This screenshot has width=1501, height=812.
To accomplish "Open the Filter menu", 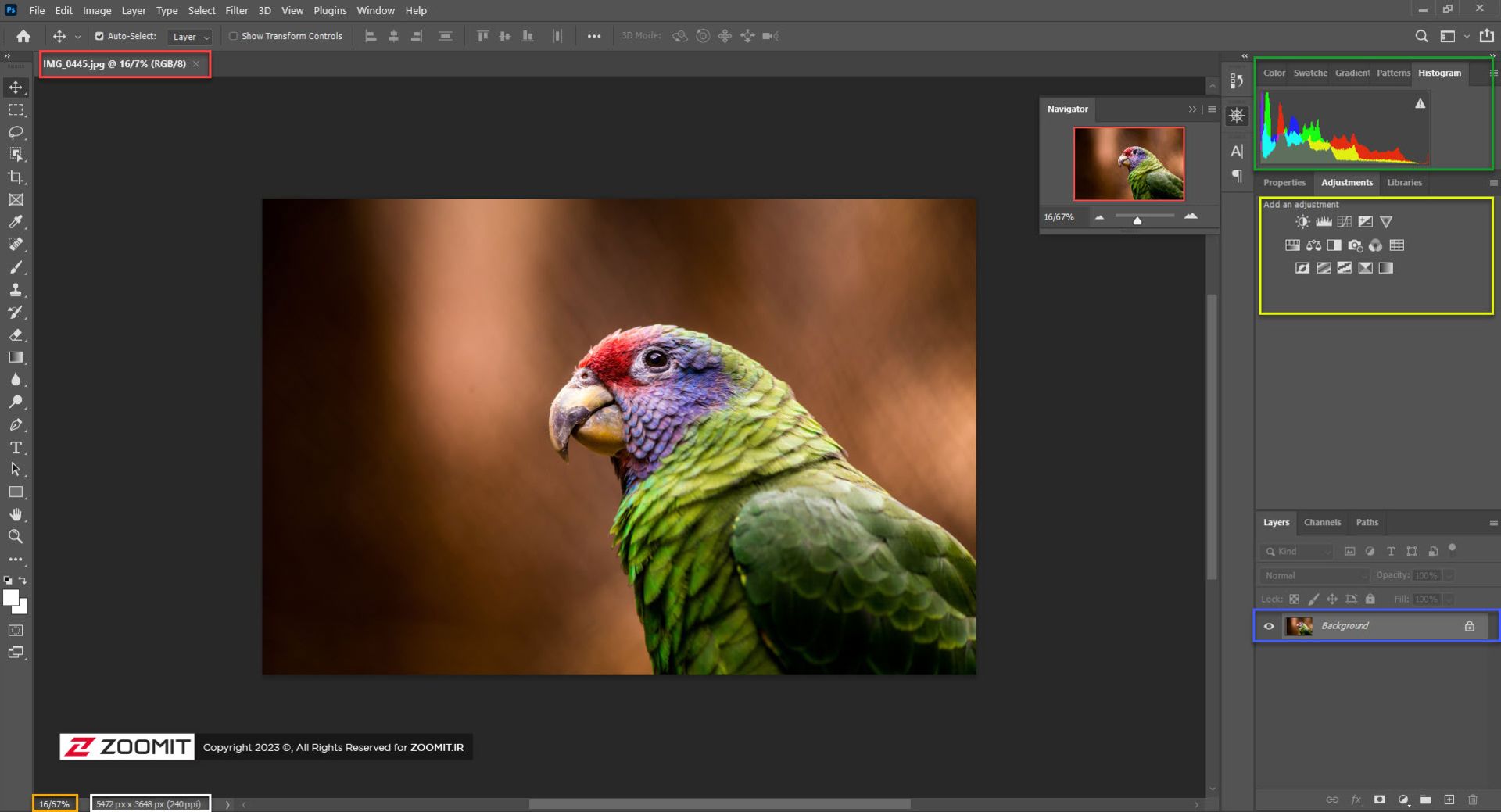I will tap(236, 10).
